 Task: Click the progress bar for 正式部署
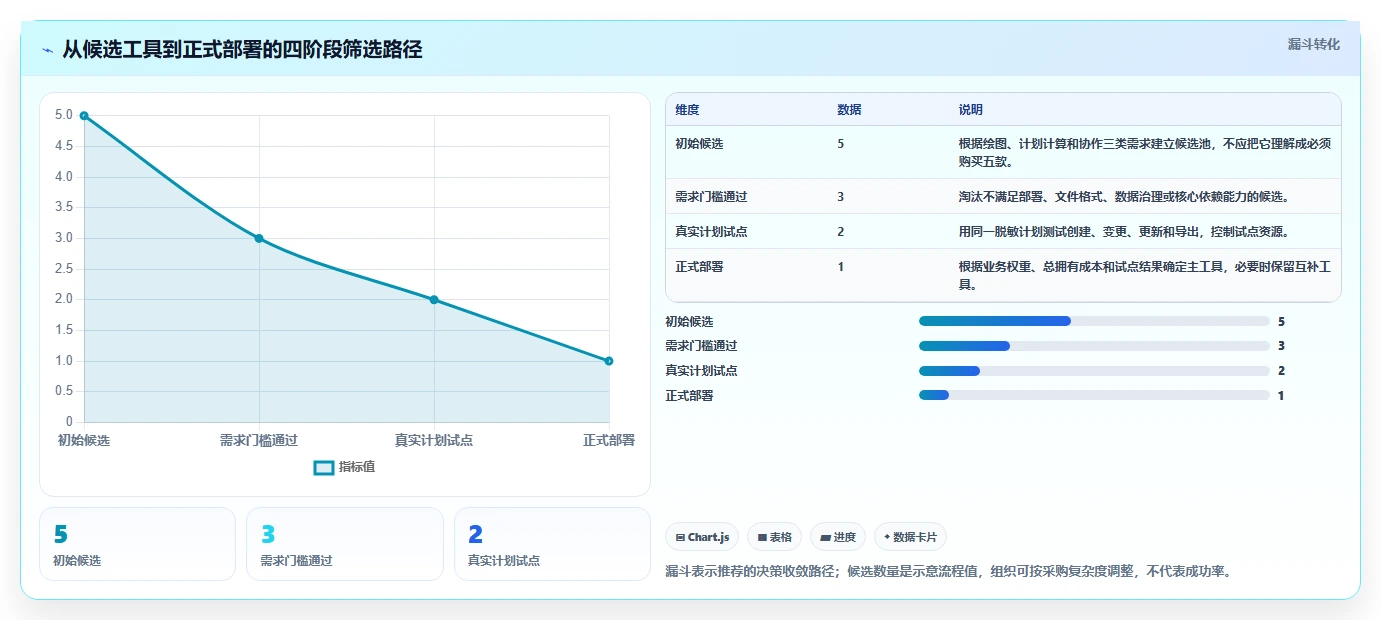(1094, 395)
